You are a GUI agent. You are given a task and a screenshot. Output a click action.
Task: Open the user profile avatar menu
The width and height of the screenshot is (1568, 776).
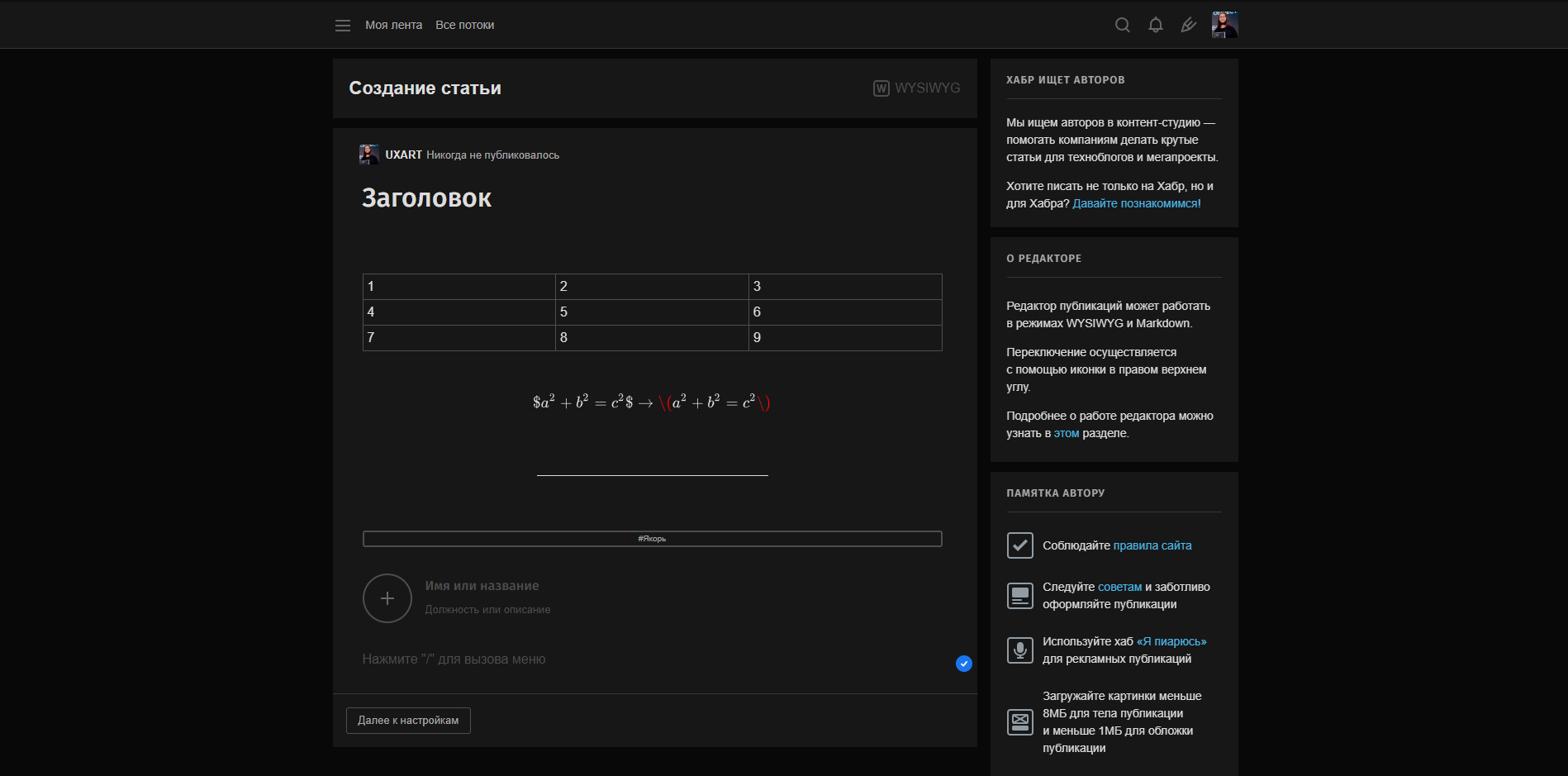click(x=1224, y=25)
